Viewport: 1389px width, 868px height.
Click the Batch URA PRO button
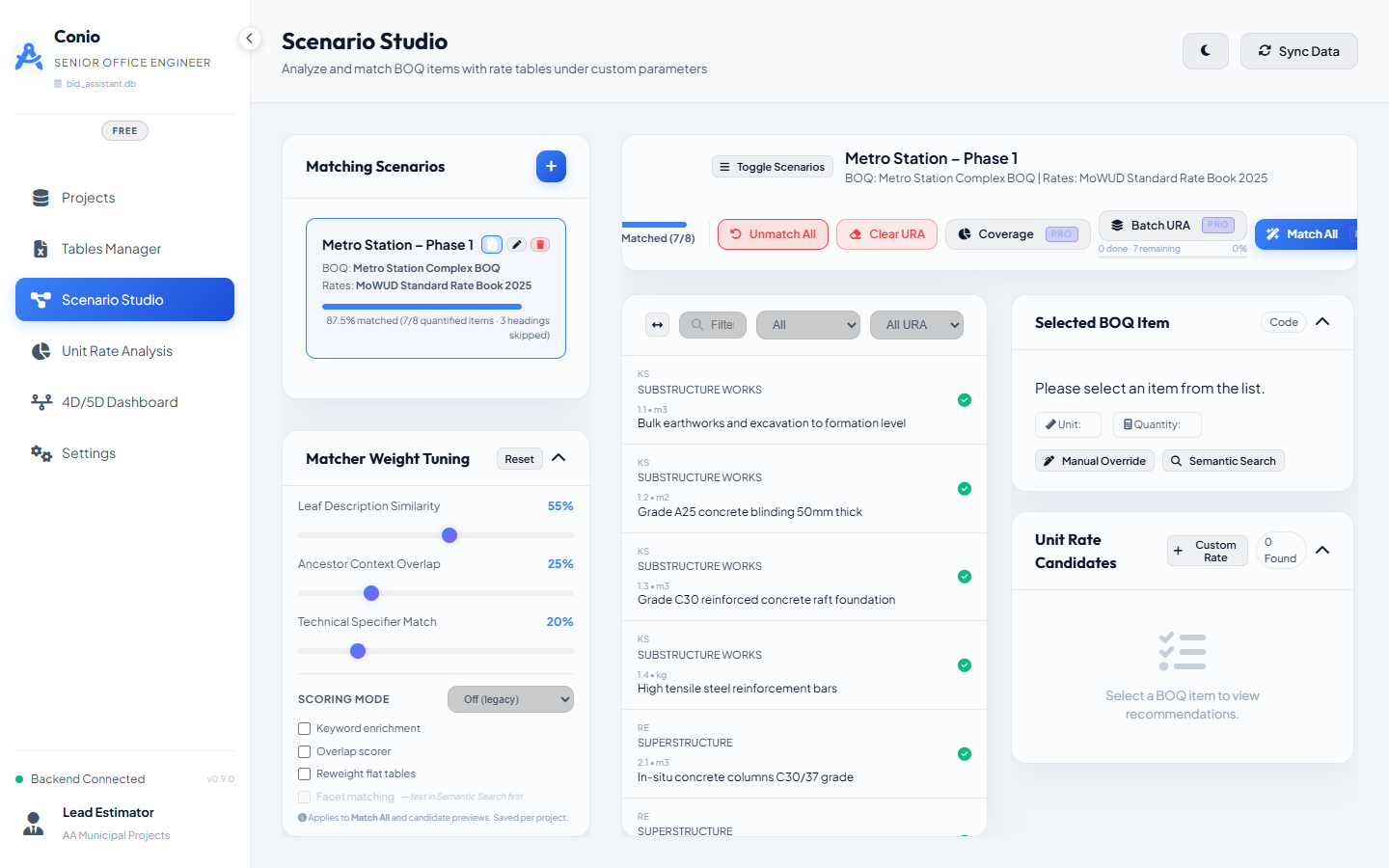point(1173,225)
